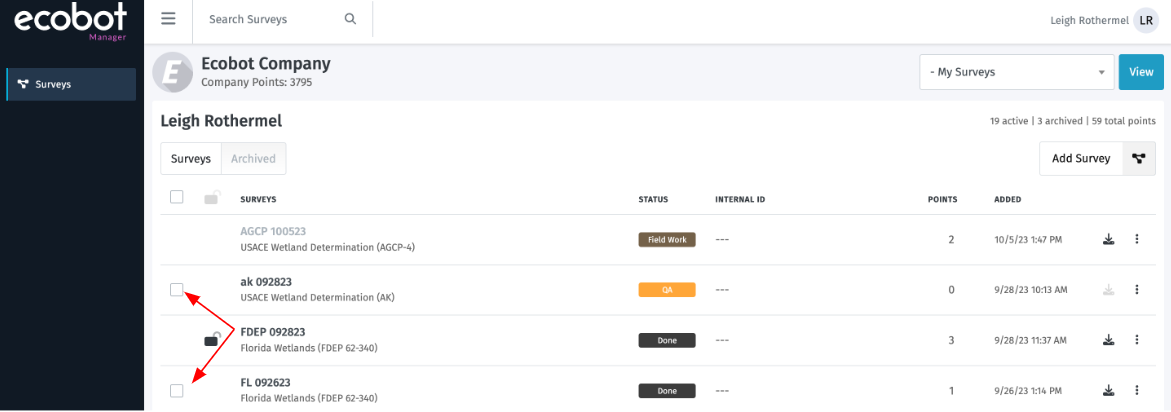1171x412 pixels.
Task: Click the Add Survey button
Action: (1081, 158)
